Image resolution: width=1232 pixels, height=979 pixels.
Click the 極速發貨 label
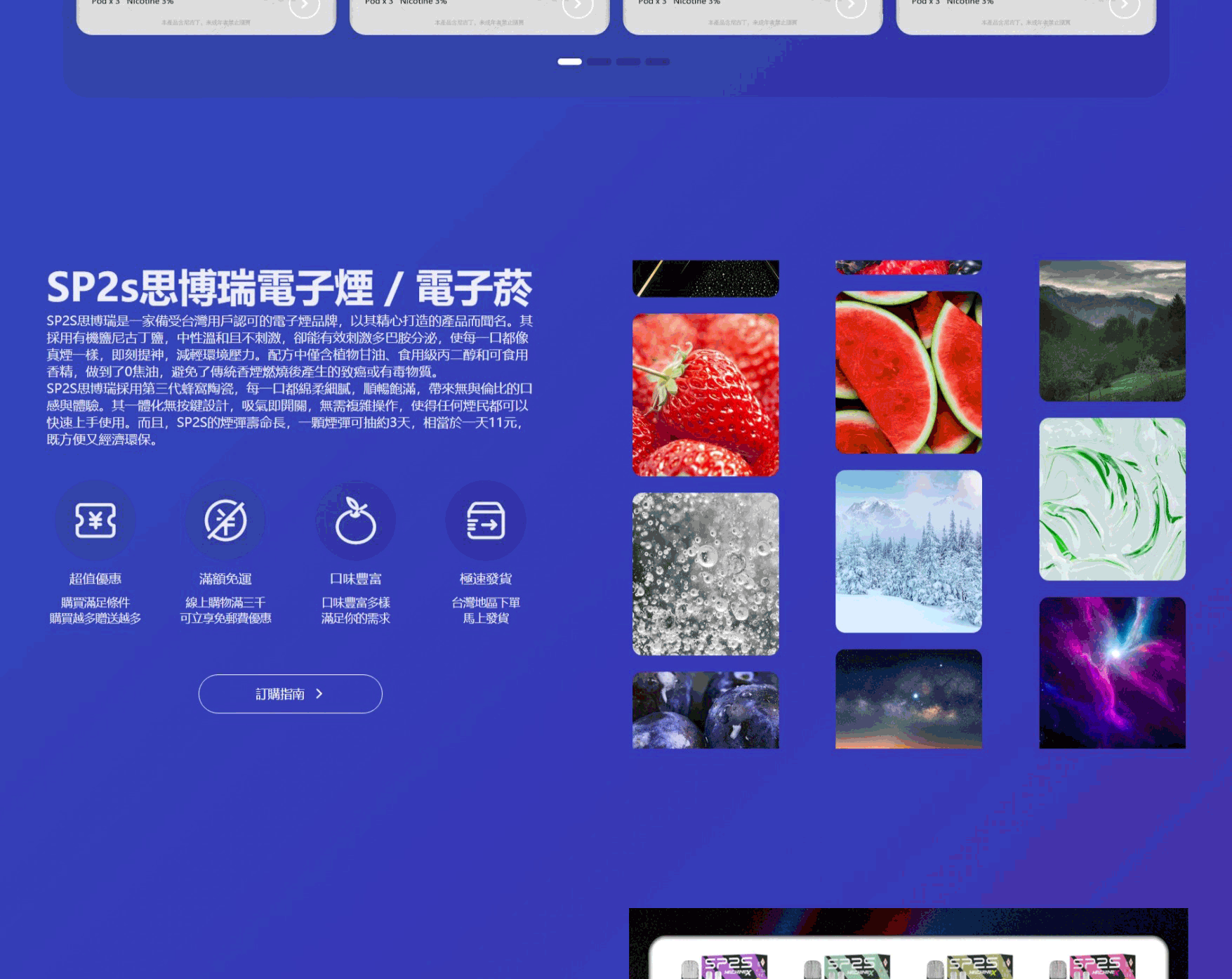tap(486, 579)
